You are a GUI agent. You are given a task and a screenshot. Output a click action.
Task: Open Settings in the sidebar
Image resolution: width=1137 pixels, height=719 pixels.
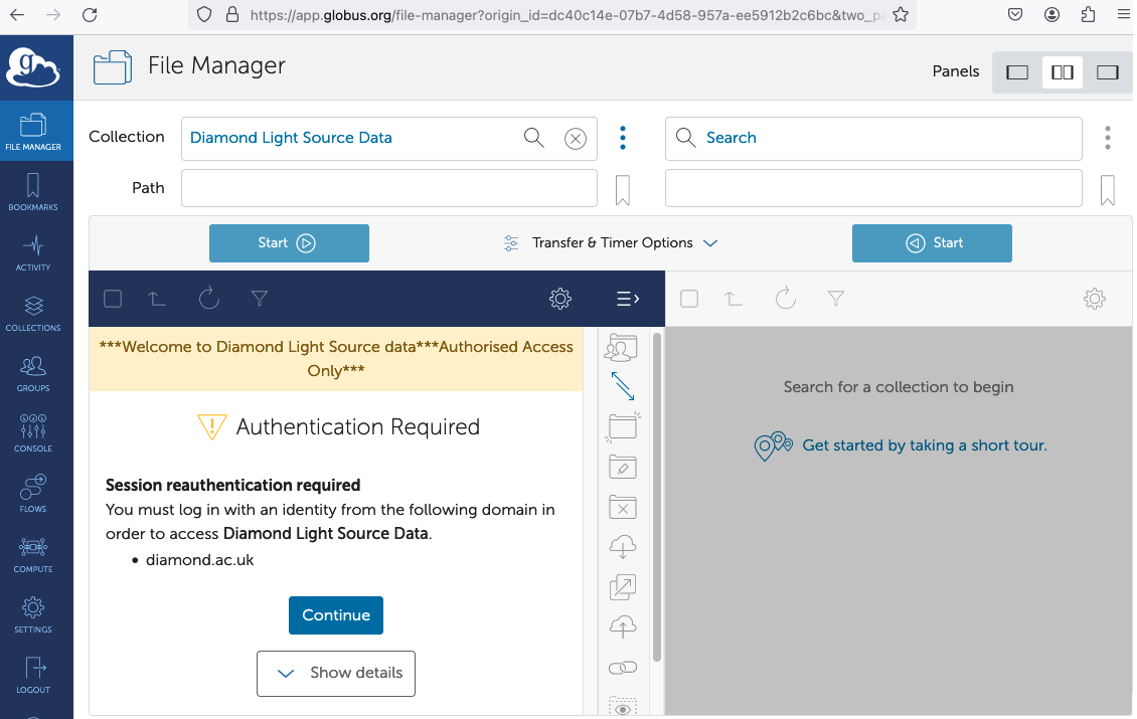coord(33,614)
